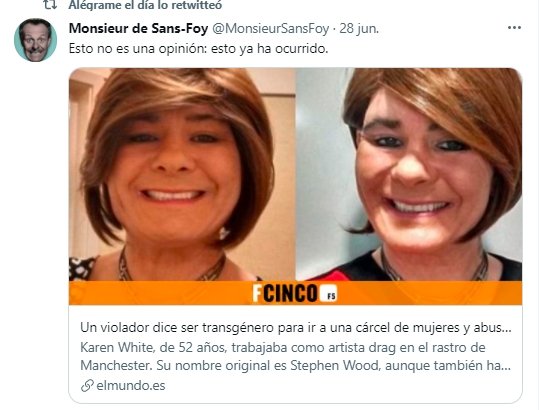Click the FCINCO logo text on banner
Image resolution: width=539 pixels, height=410 pixels.
pos(285,293)
